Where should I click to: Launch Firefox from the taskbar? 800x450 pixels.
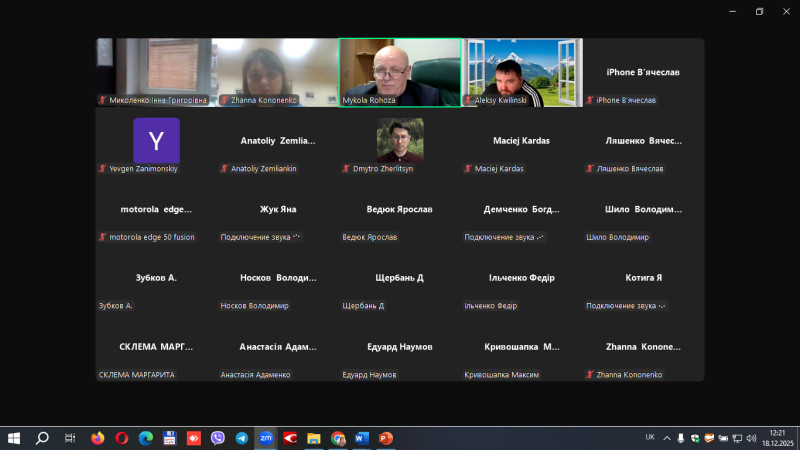click(97, 438)
